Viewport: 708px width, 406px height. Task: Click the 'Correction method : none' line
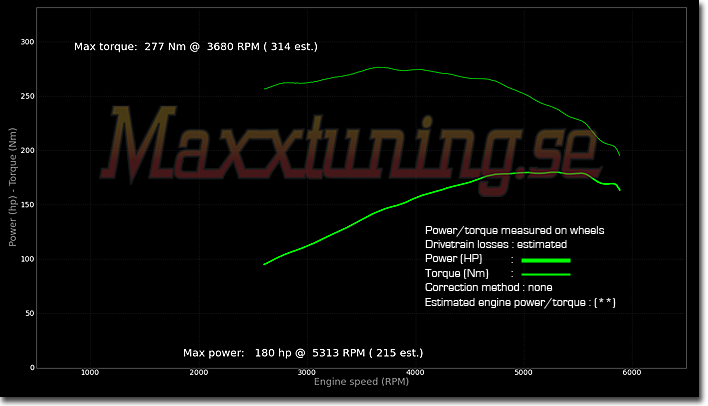(489, 287)
